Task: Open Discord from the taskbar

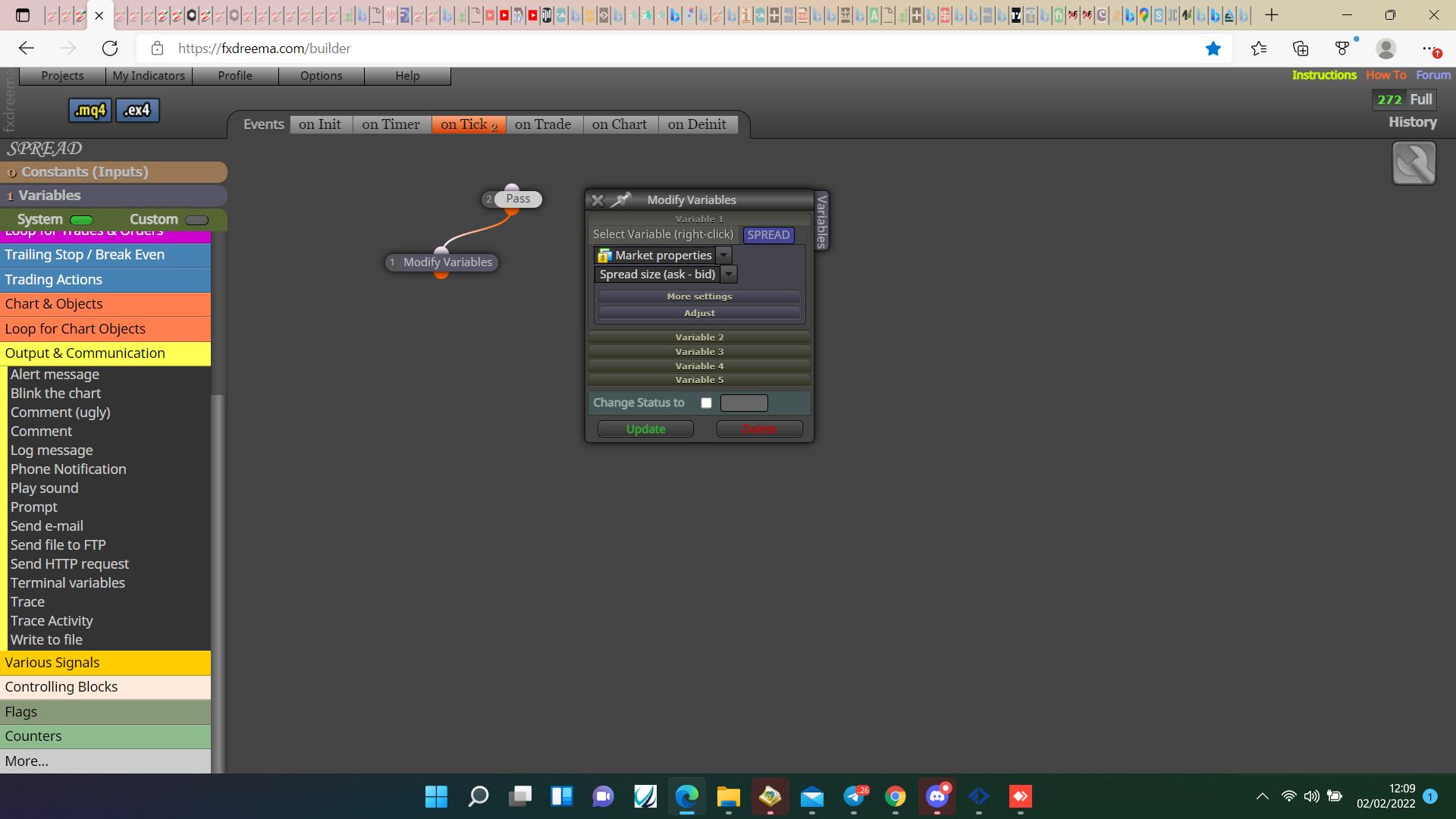Action: click(937, 796)
